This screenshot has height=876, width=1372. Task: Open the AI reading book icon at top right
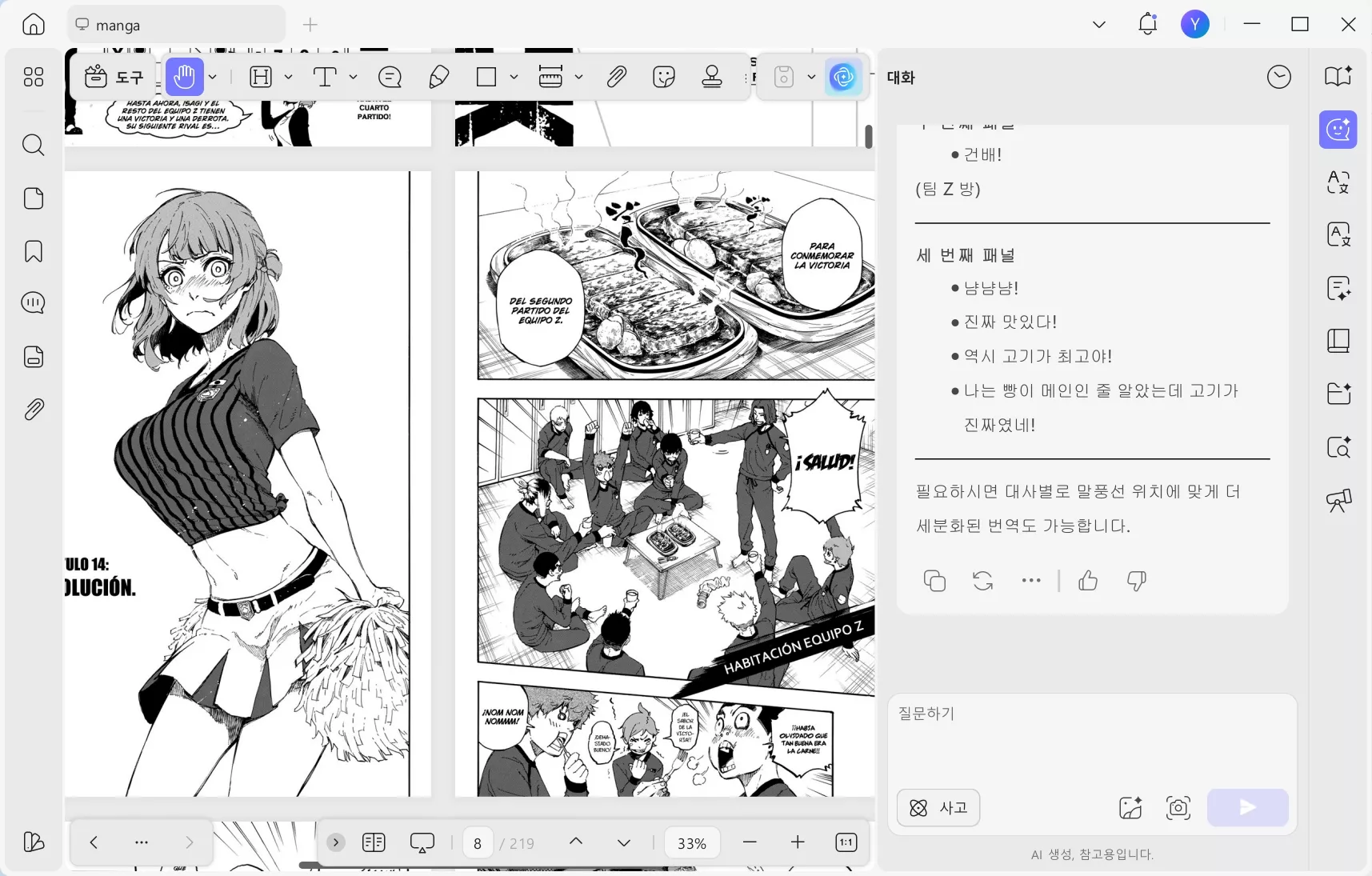tap(1338, 76)
